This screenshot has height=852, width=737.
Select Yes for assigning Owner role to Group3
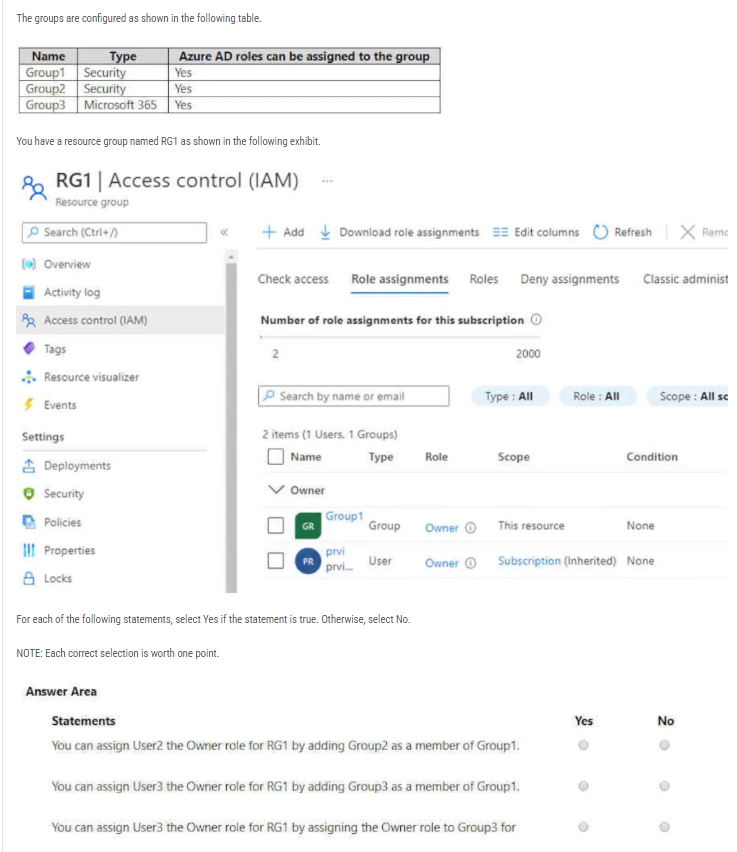[x=583, y=826]
